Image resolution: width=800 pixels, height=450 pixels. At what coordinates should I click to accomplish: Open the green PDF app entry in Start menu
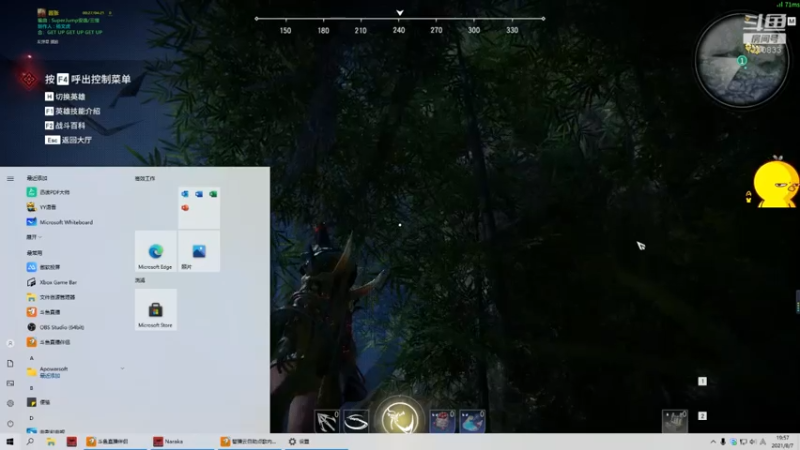48,192
